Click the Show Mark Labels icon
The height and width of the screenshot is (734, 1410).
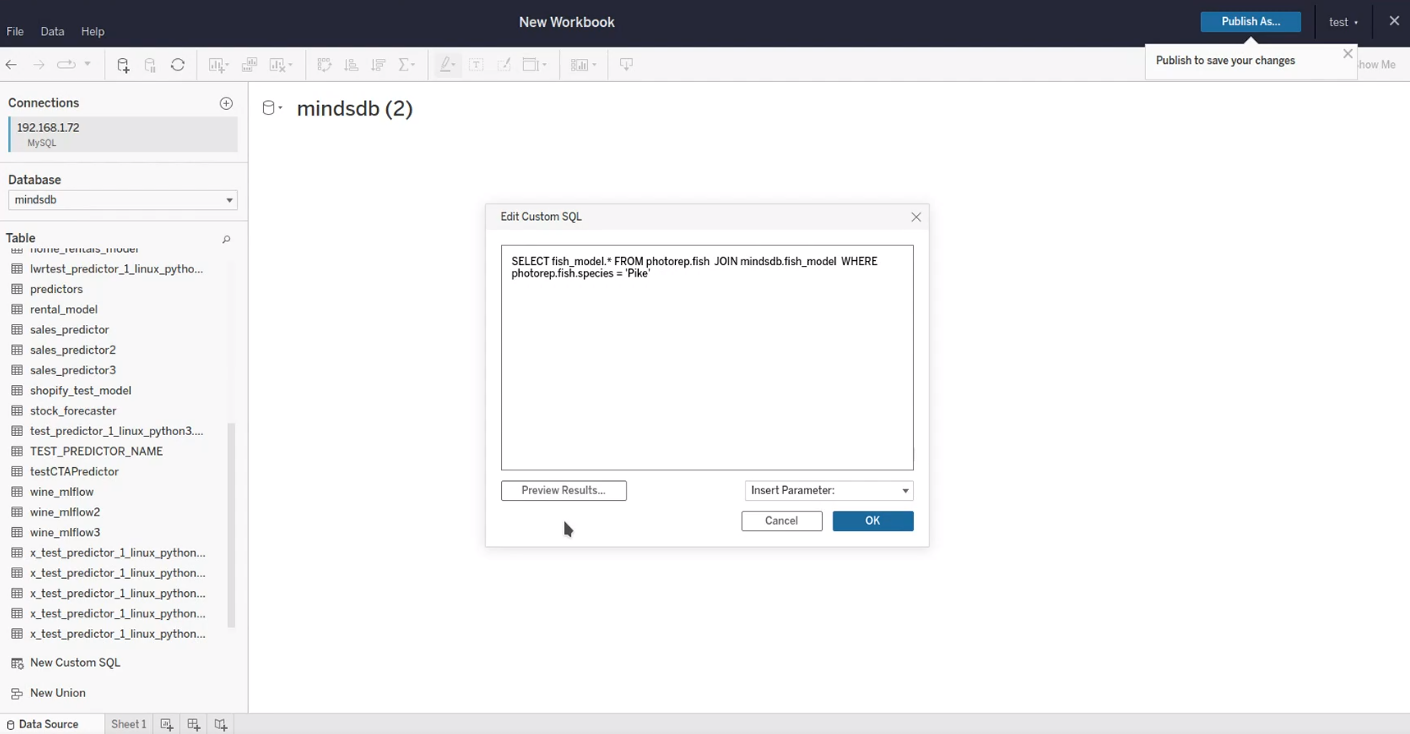(x=477, y=65)
